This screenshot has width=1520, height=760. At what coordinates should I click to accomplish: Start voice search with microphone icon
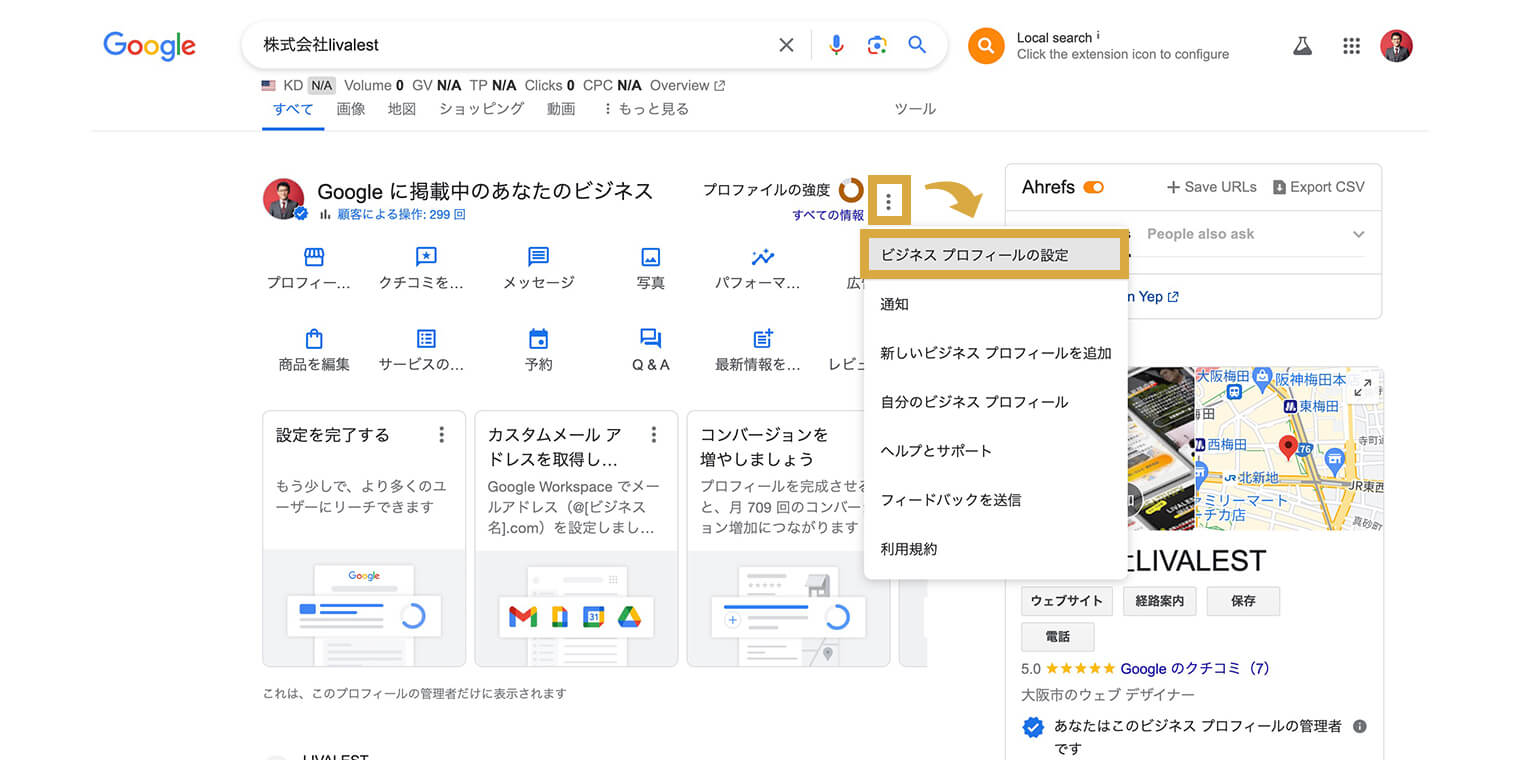[x=836, y=45]
